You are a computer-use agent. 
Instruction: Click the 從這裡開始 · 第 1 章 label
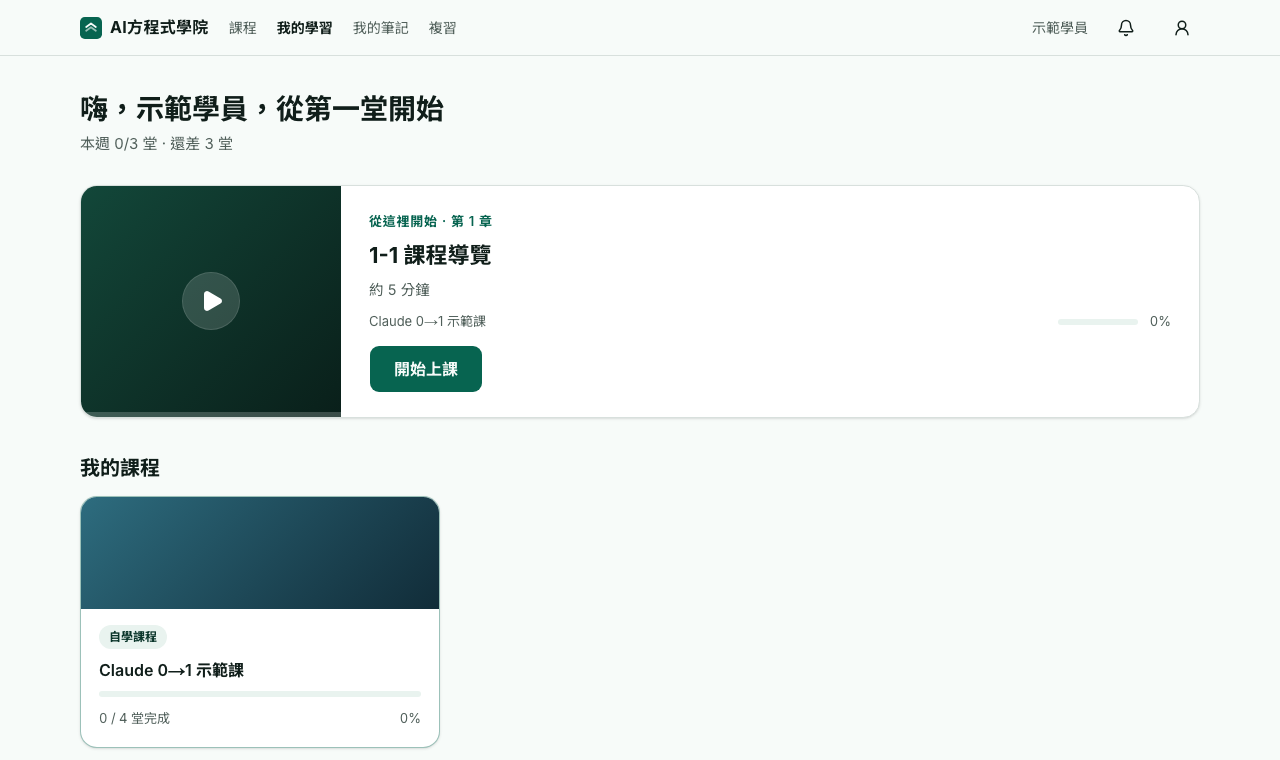(x=430, y=221)
